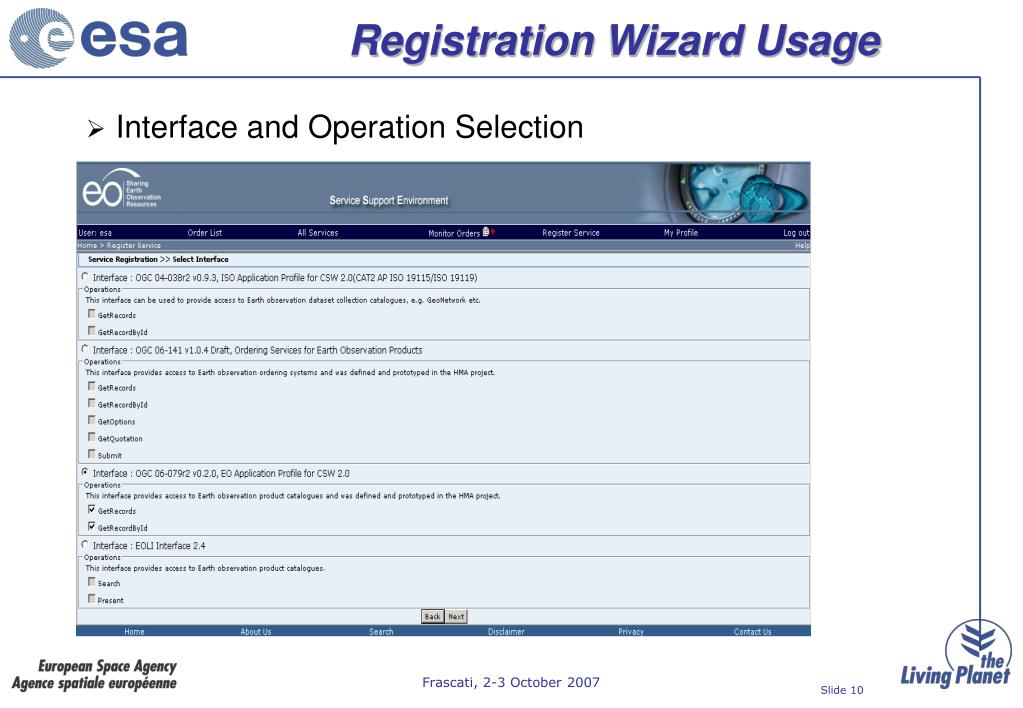This screenshot has height=708, width=1023.
Task: Select the EOLI Interface 2.4 radio button
Action: click(x=85, y=545)
